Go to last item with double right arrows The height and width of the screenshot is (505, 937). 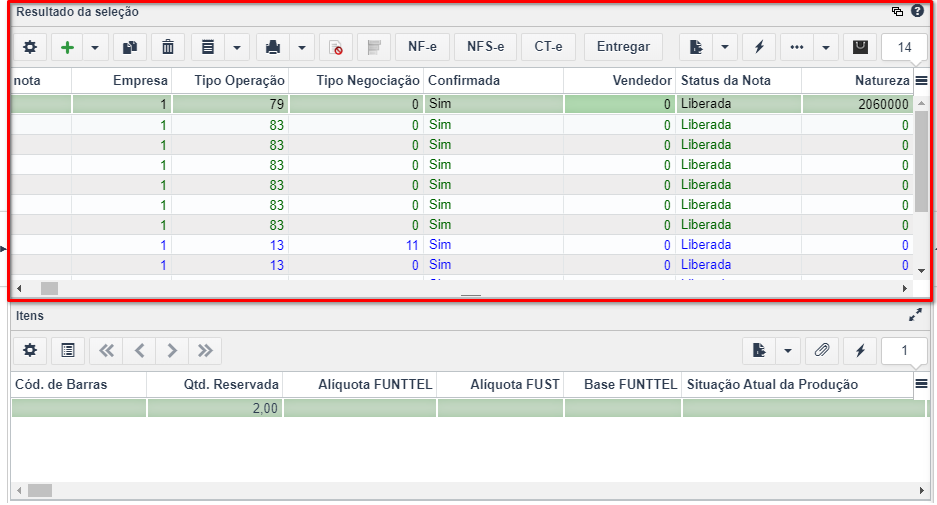205,351
